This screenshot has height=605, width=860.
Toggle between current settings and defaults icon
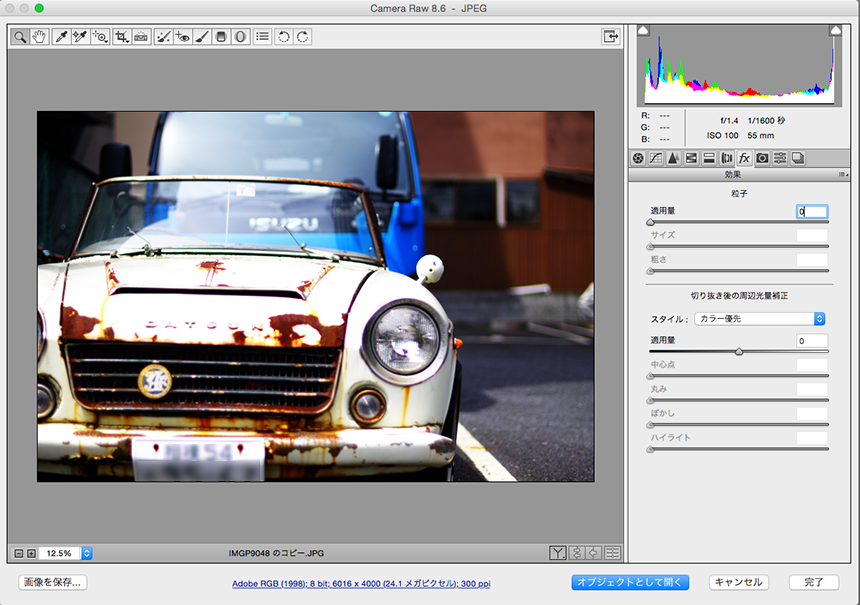tap(613, 553)
